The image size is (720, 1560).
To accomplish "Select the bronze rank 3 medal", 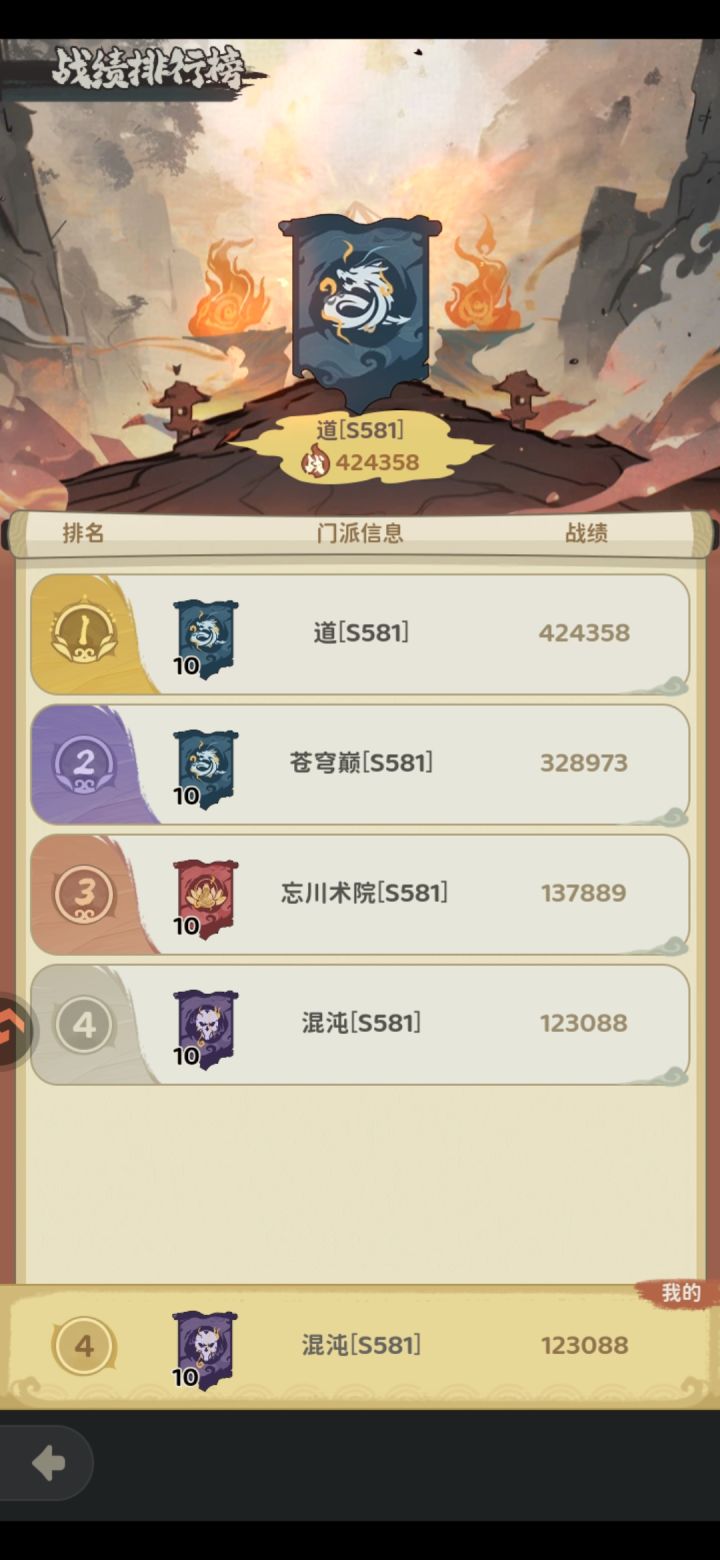I will pyautogui.click(x=84, y=894).
